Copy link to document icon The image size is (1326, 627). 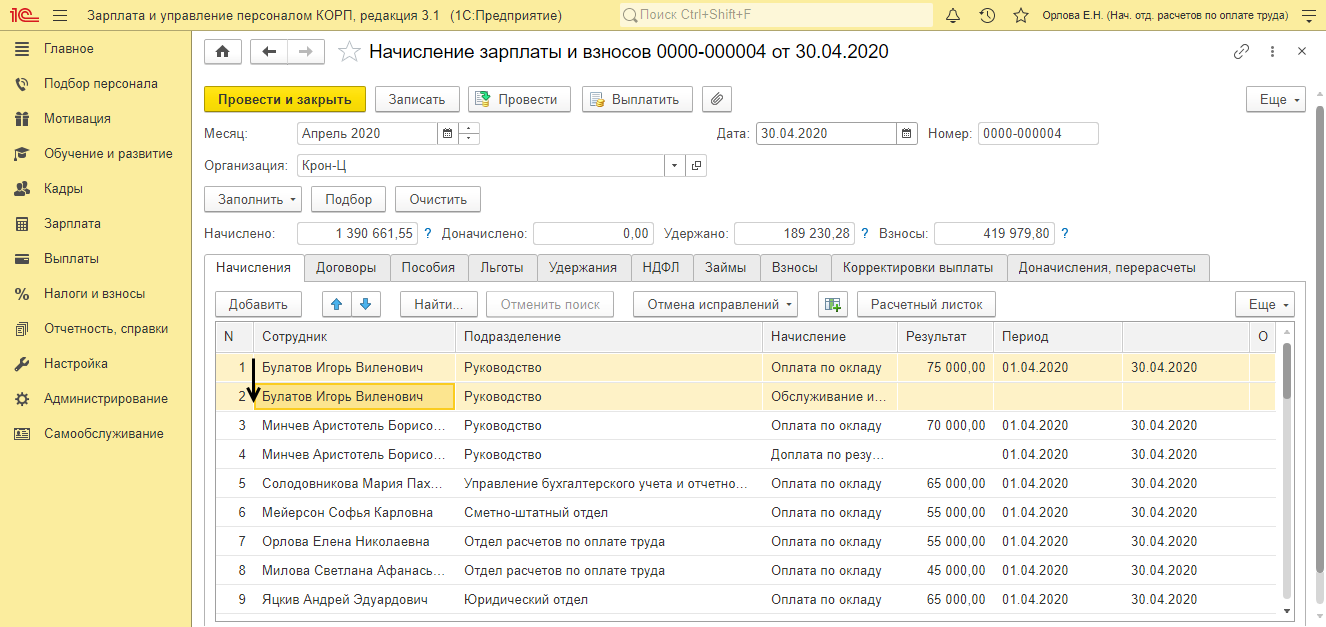click(1241, 52)
